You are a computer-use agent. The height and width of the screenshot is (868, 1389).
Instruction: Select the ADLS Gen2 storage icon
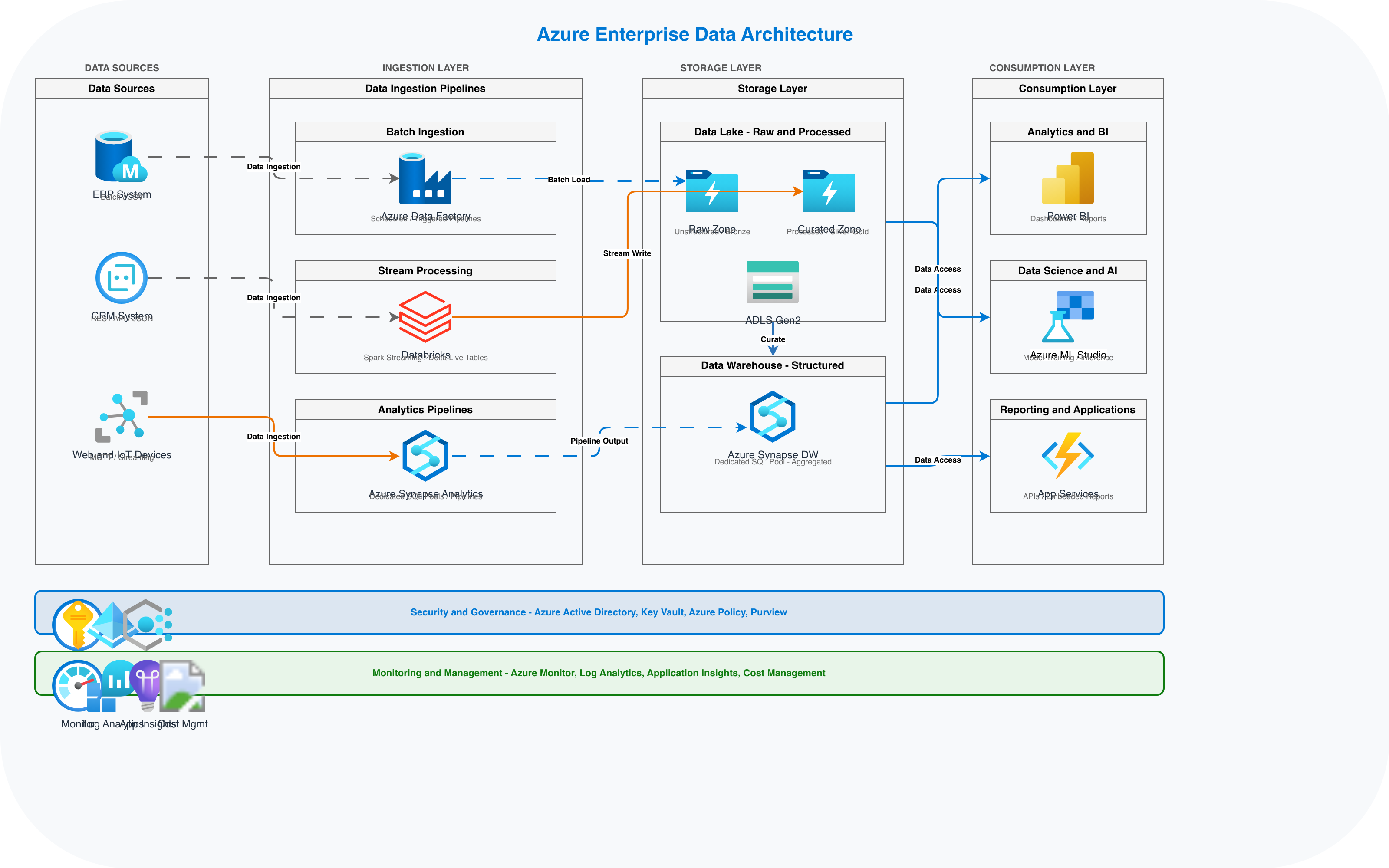pos(773,282)
